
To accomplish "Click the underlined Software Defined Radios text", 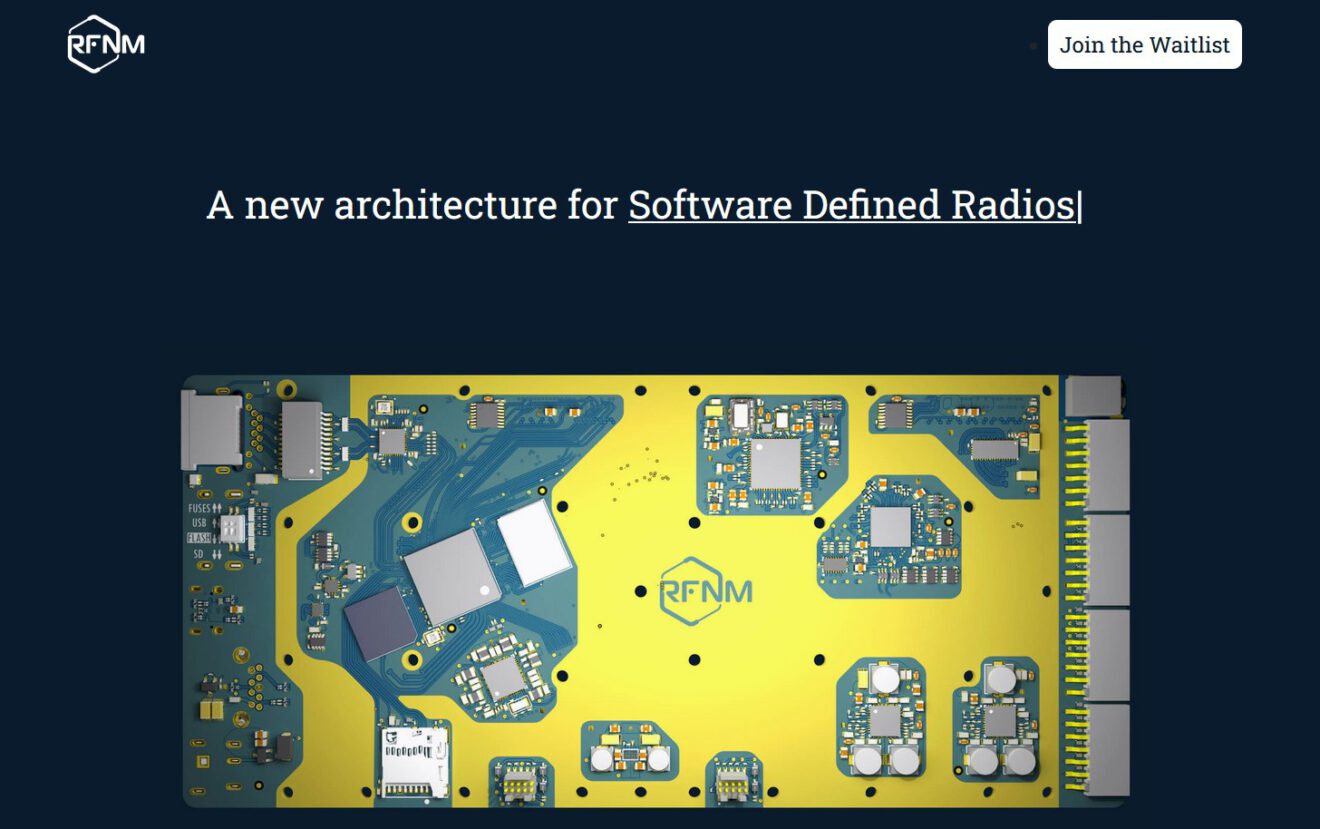I will (x=851, y=205).
